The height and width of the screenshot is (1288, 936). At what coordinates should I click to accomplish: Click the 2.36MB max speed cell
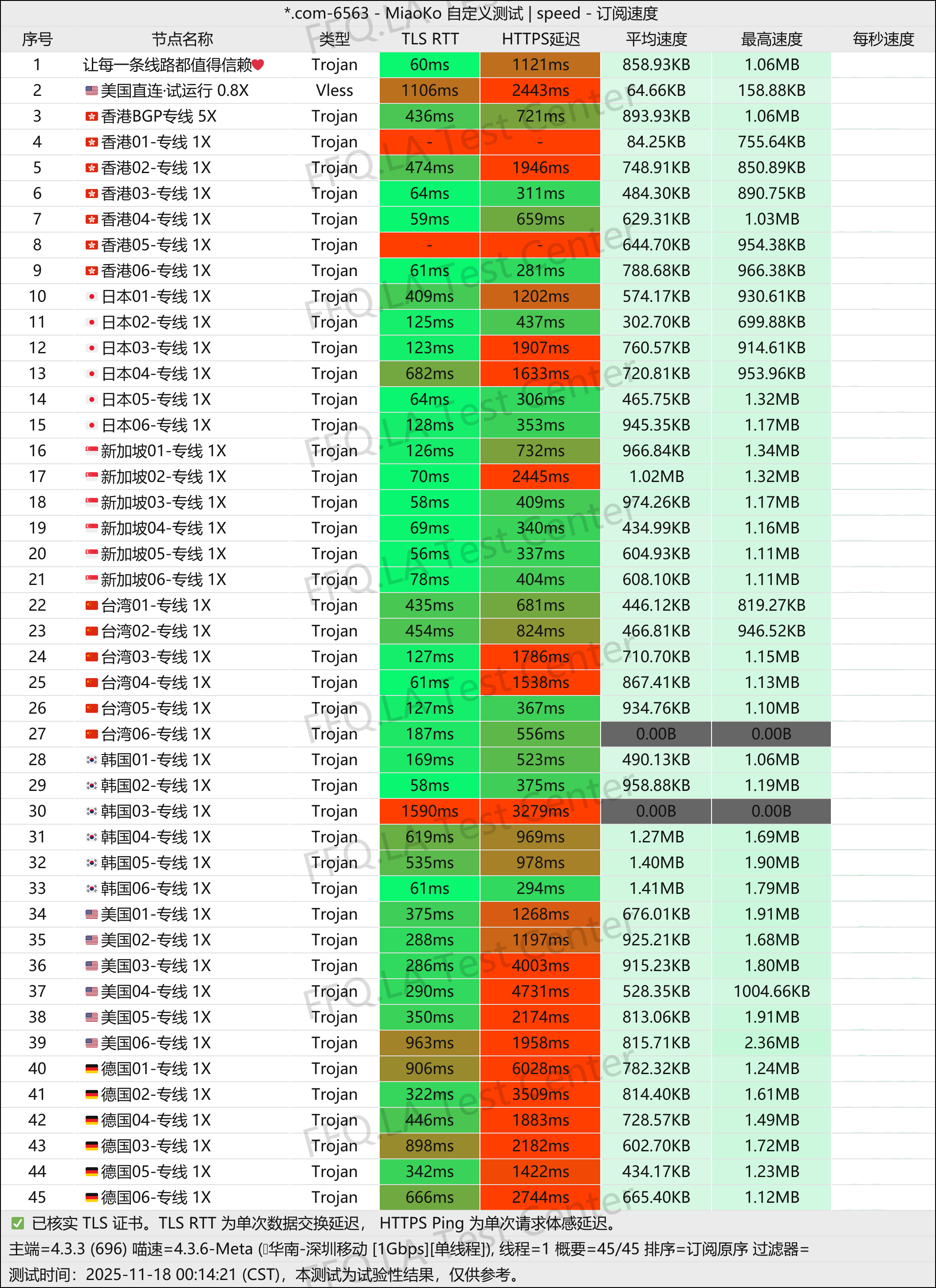[771, 1043]
